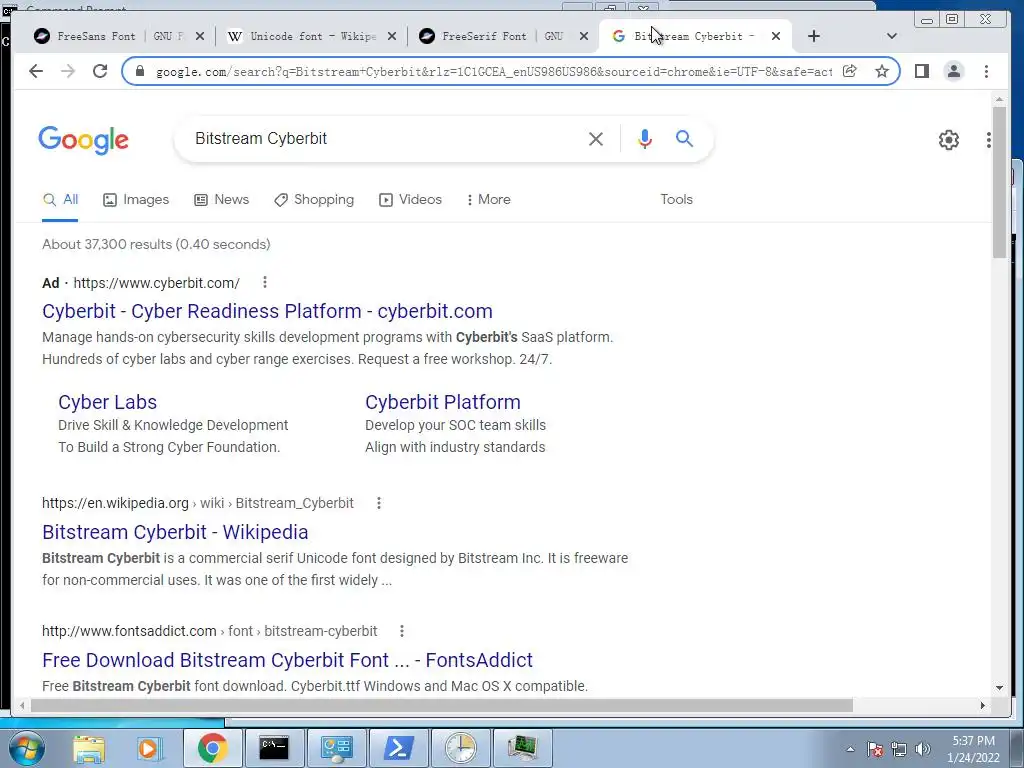Close the Unicode font Wikipedia tab
The width and height of the screenshot is (1024, 768).
click(392, 37)
